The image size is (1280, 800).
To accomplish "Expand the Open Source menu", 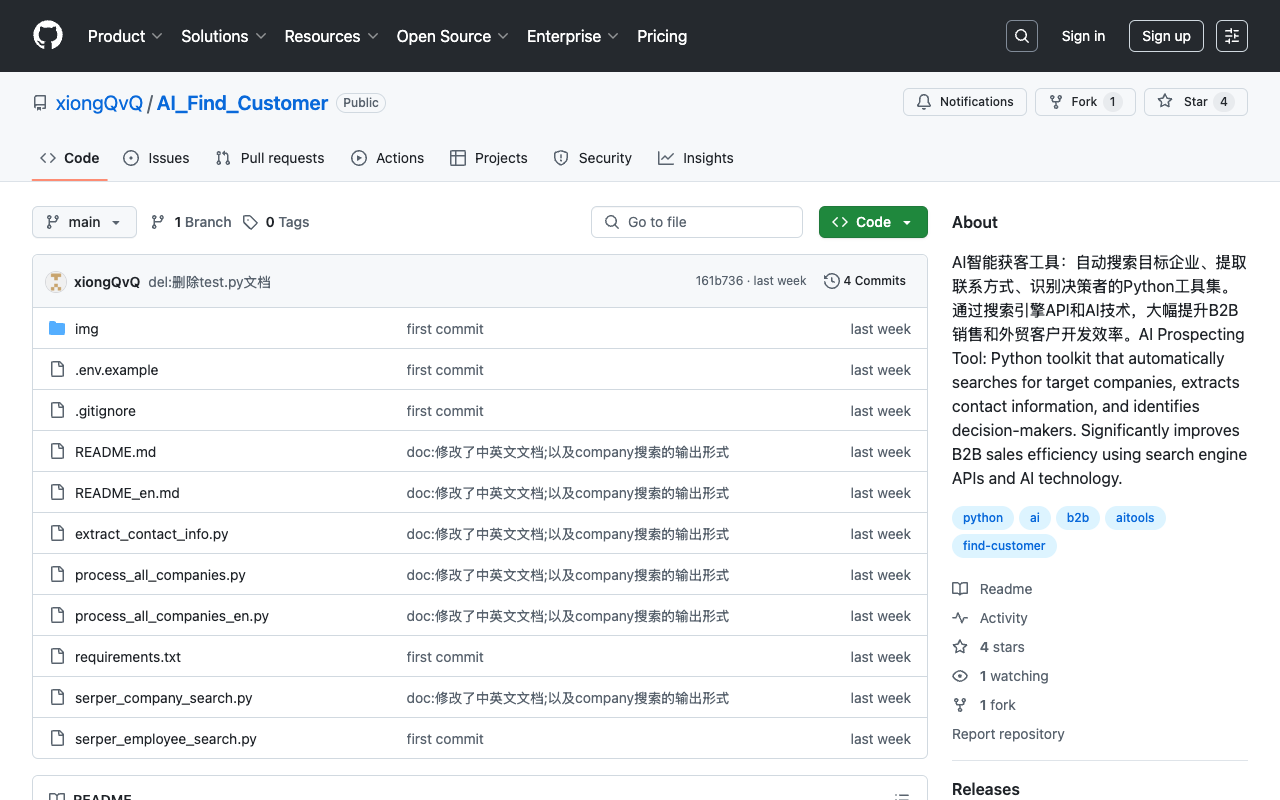I will tap(453, 36).
